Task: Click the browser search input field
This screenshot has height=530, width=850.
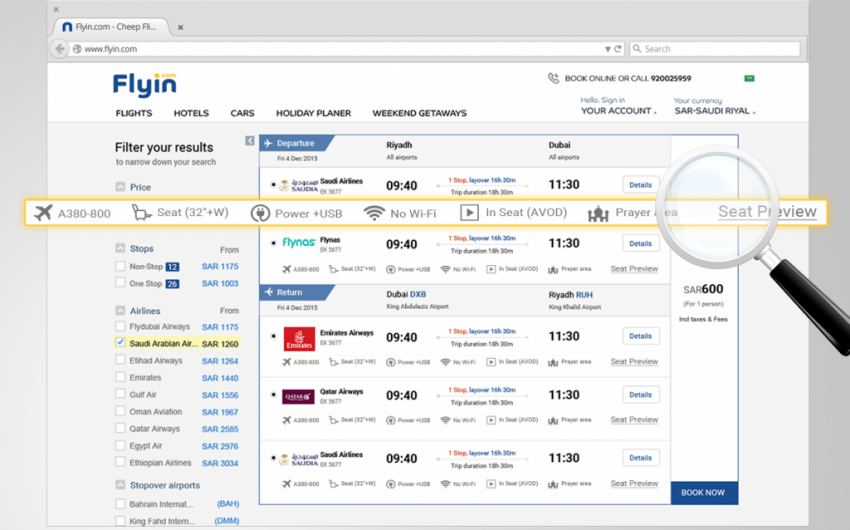Action: tap(715, 48)
